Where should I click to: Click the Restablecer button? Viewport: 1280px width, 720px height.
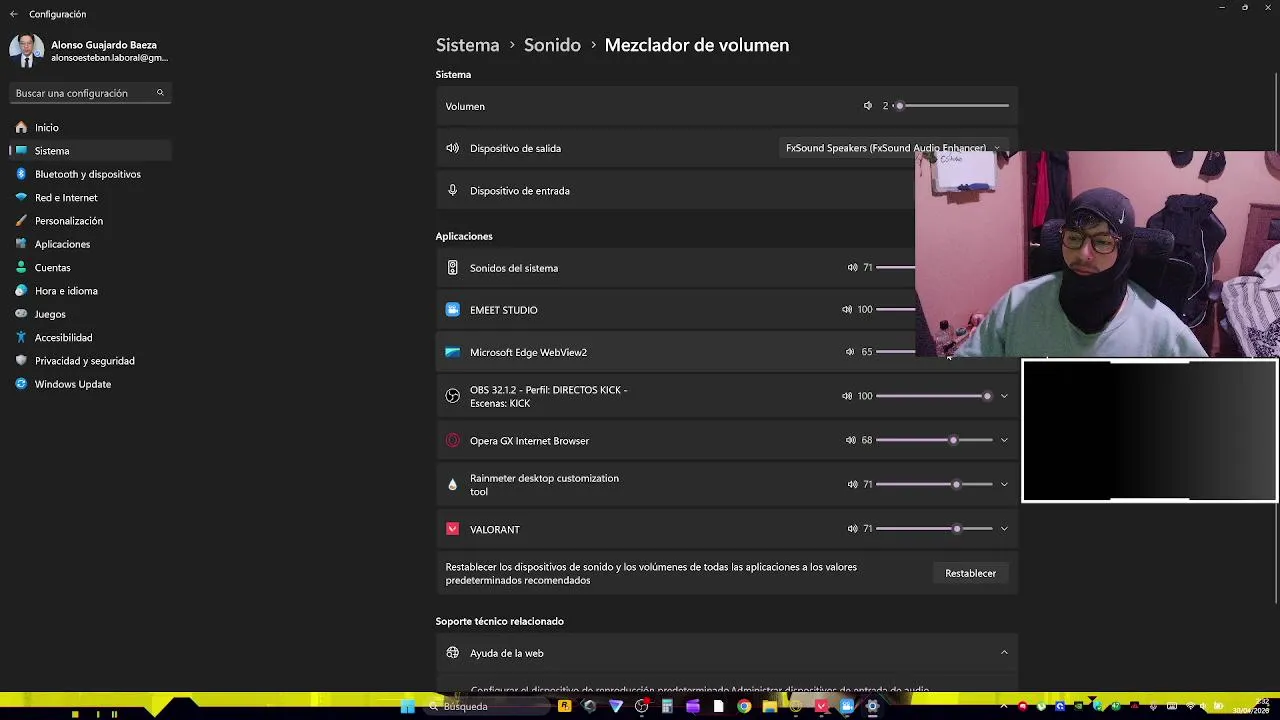coord(971,573)
